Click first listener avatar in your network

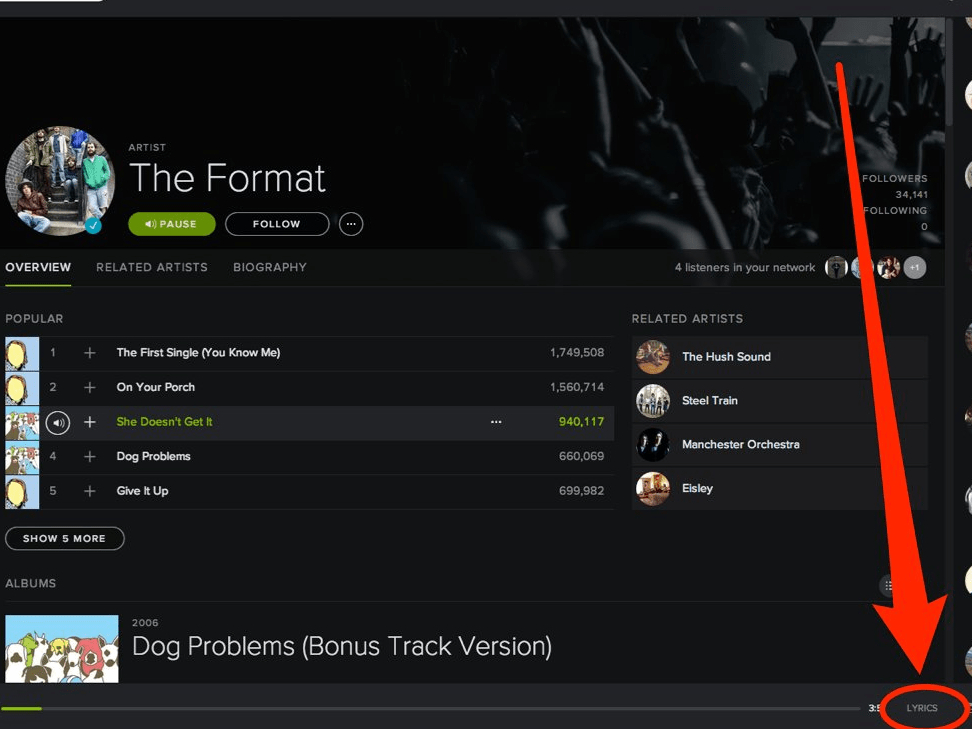pyautogui.click(x=836, y=268)
